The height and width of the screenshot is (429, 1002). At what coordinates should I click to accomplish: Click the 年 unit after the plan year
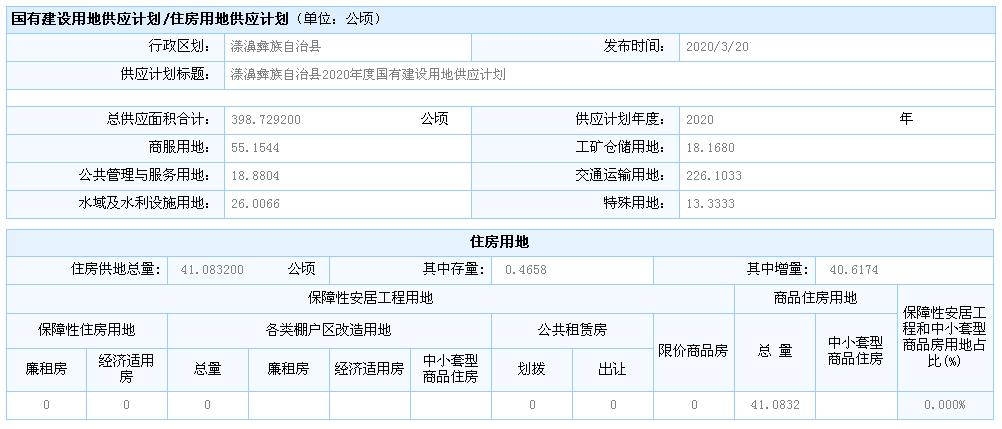[x=906, y=119]
